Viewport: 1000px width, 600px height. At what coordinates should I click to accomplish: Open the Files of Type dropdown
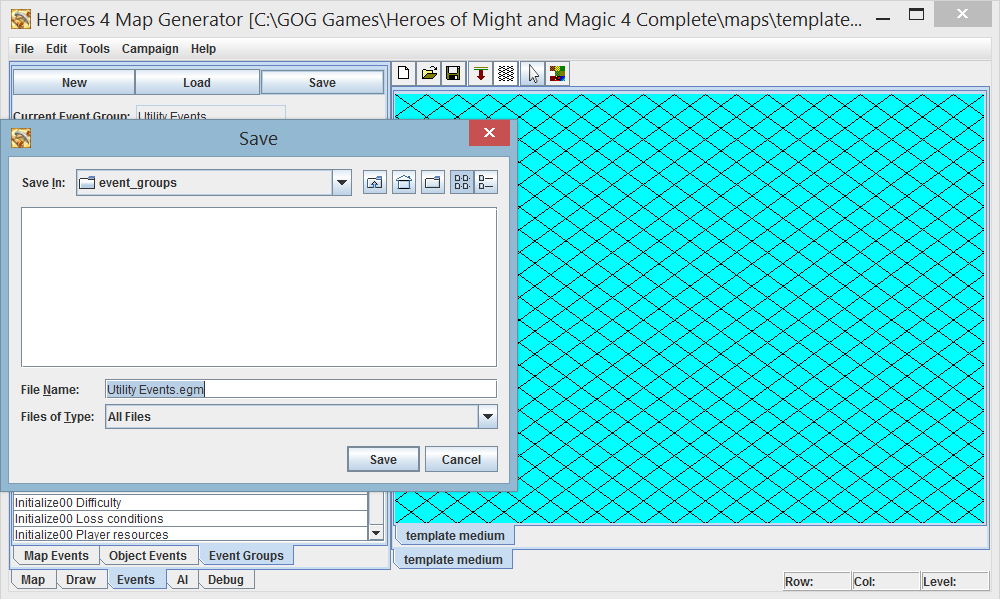tap(488, 417)
